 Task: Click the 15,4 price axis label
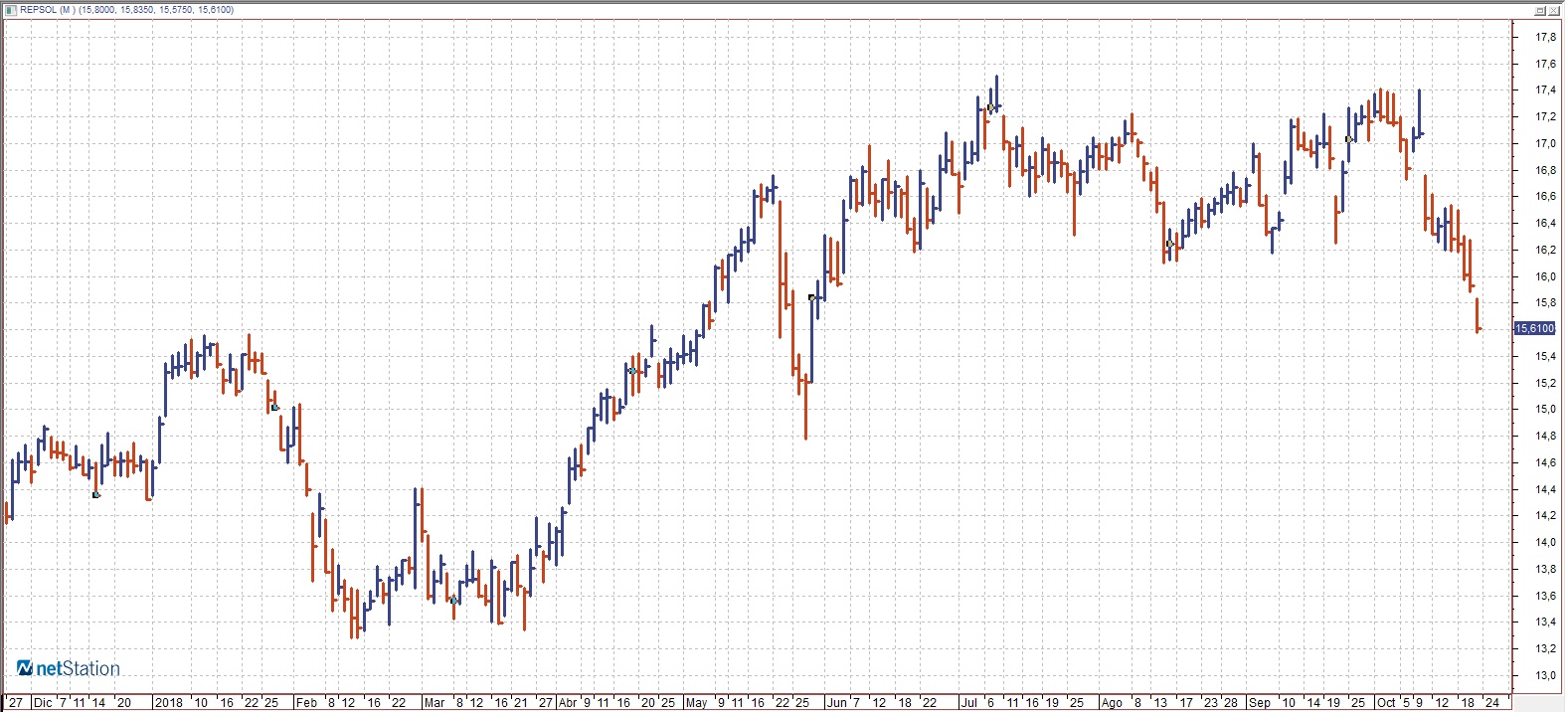pyautogui.click(x=1546, y=356)
